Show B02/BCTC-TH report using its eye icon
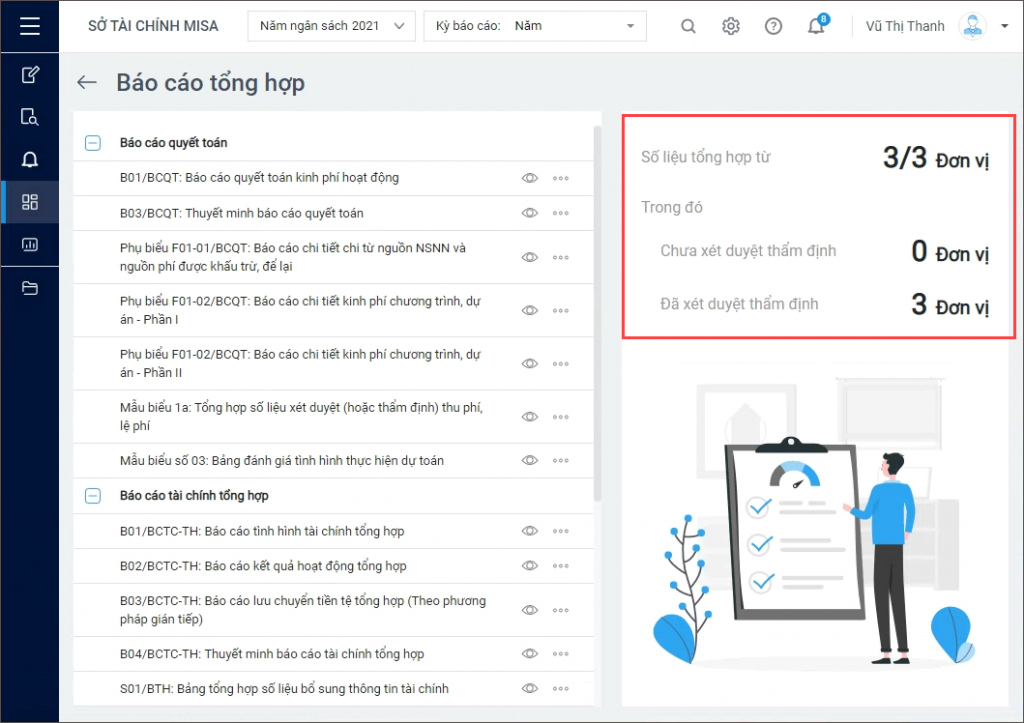 tap(529, 565)
